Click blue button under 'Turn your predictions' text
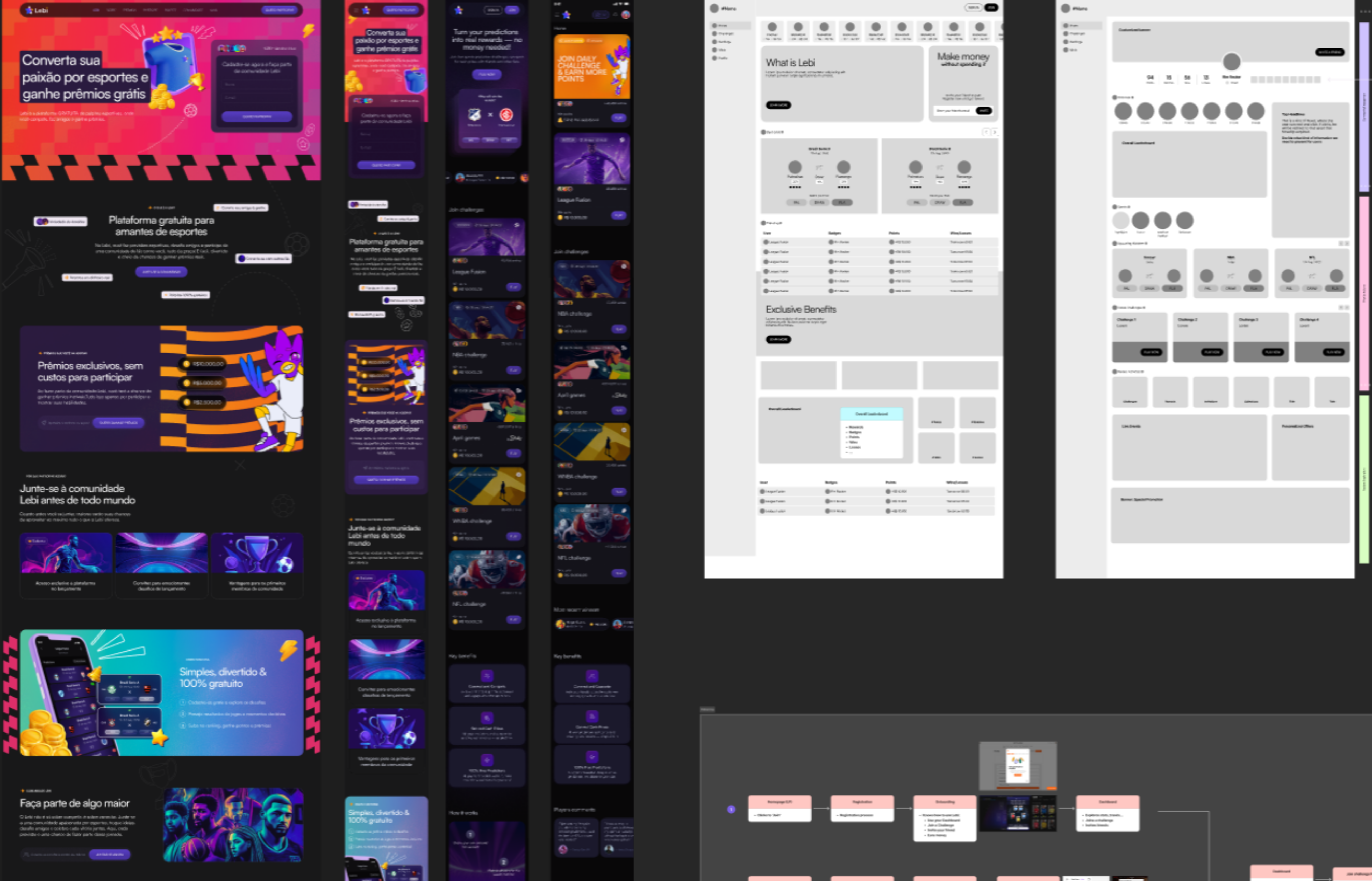This screenshot has width=1372, height=881. click(x=486, y=74)
